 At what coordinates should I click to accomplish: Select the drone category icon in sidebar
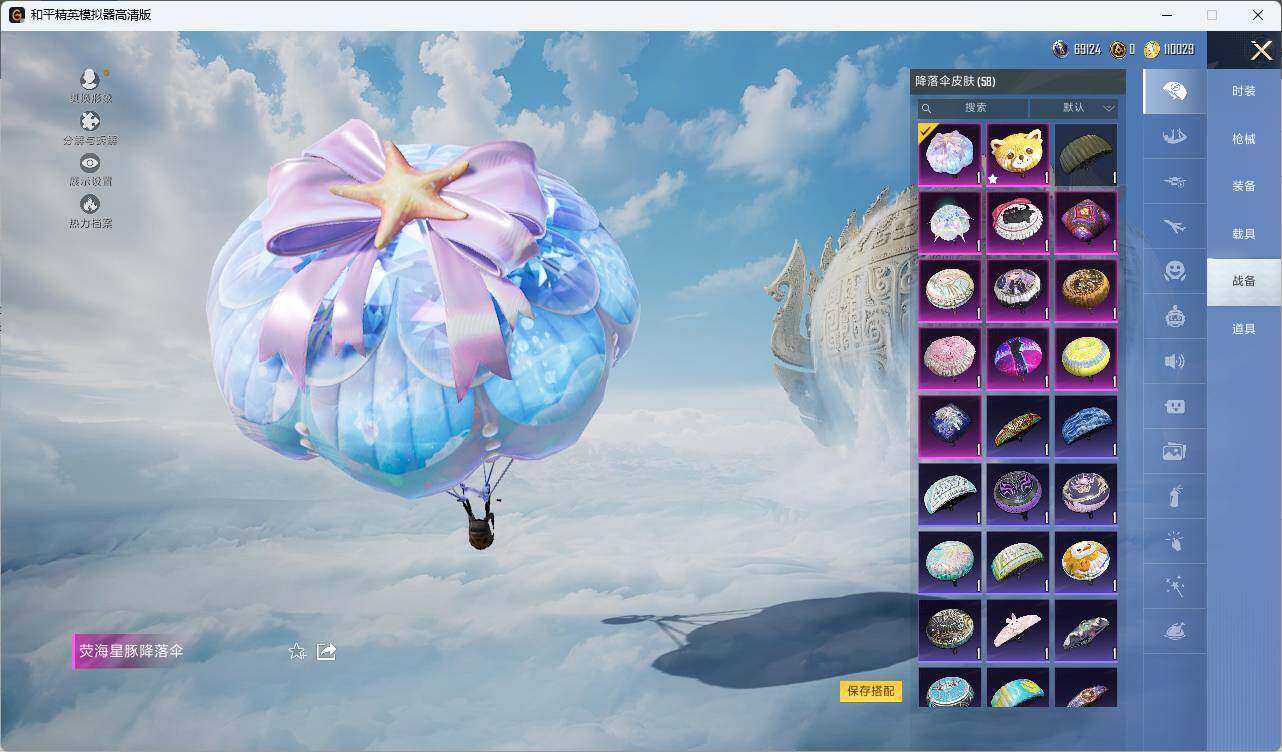click(1175, 182)
